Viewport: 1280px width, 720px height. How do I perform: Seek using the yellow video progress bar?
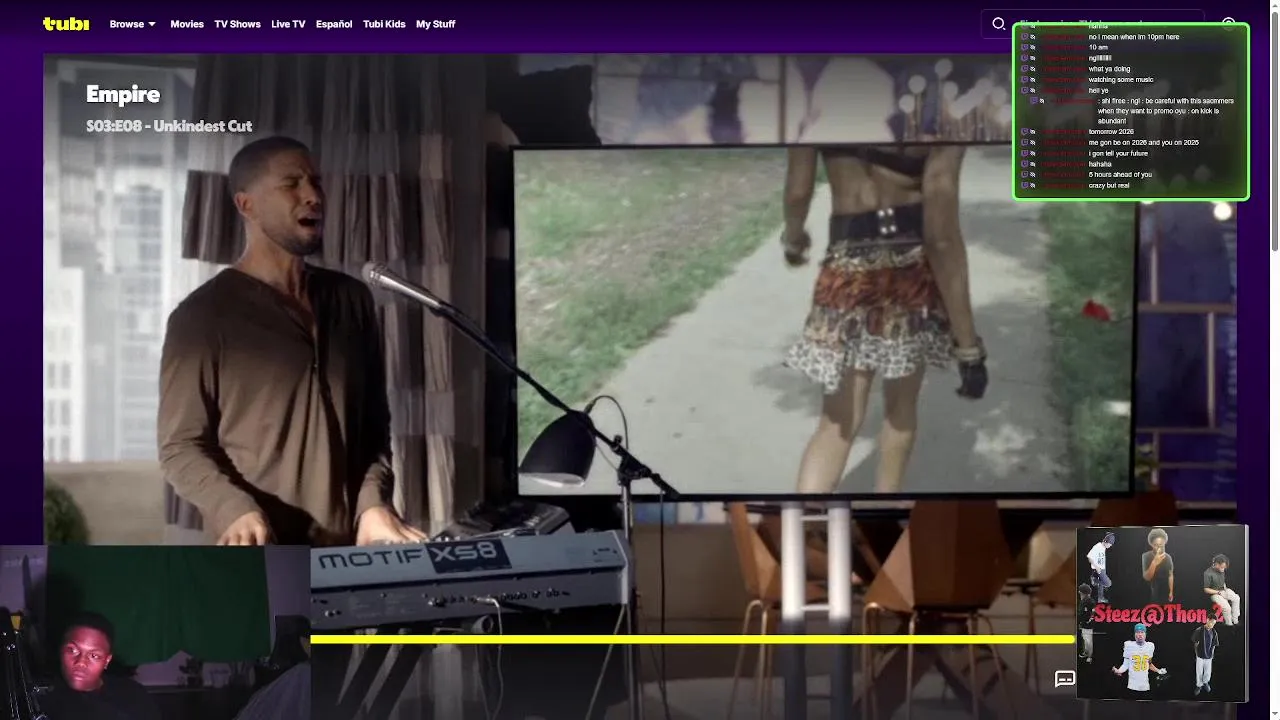tap(693, 639)
